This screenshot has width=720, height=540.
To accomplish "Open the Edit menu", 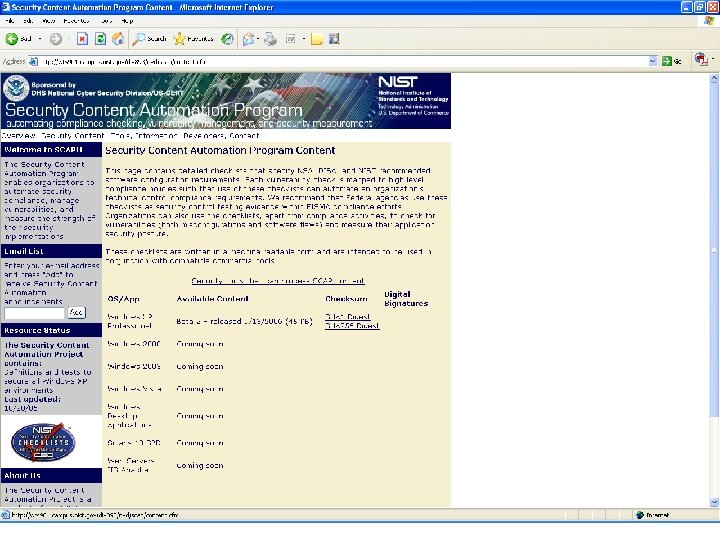I will click(28, 21).
